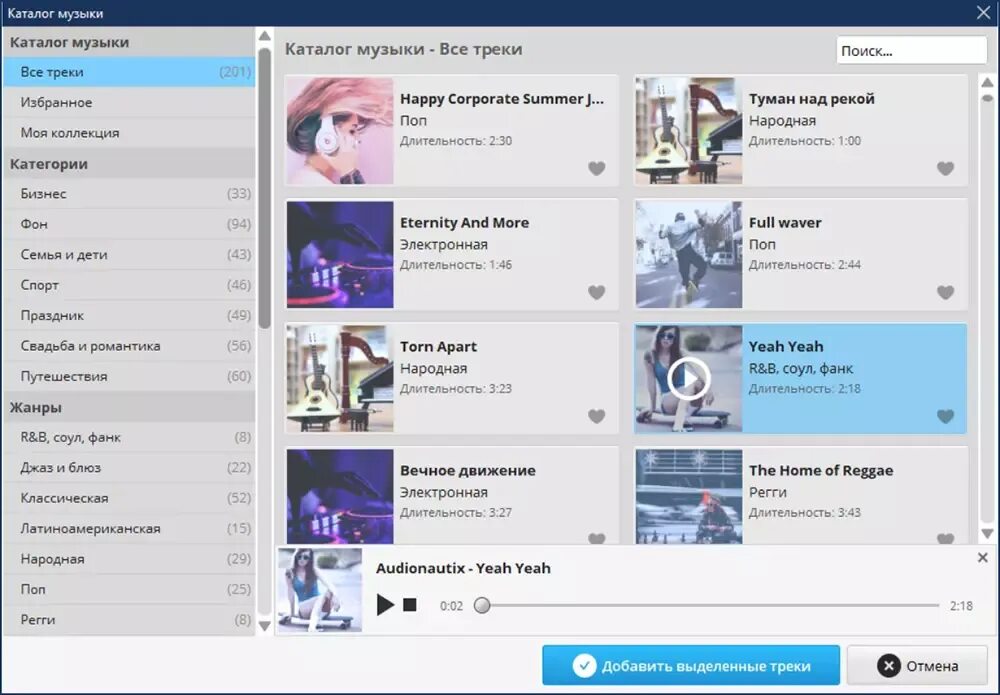Click the search field Поиск
Image resolution: width=1000 pixels, height=695 pixels.
click(911, 50)
